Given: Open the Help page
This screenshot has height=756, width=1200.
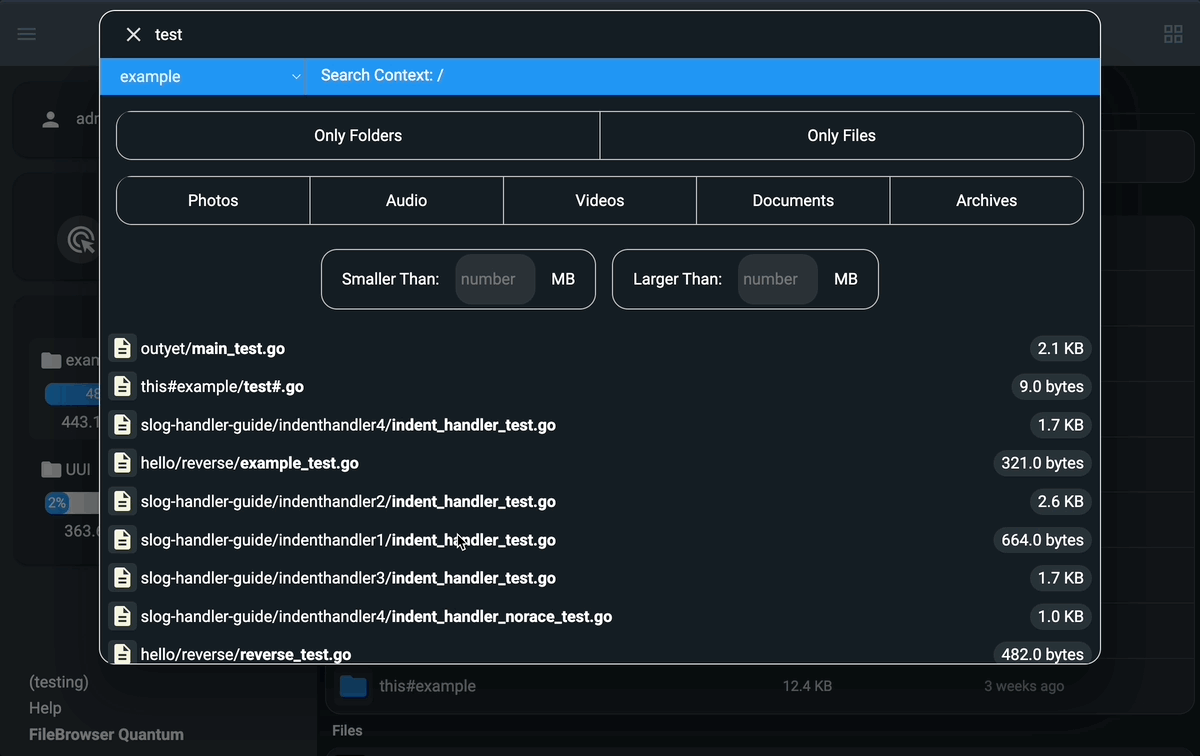Looking at the screenshot, I should (x=44, y=708).
